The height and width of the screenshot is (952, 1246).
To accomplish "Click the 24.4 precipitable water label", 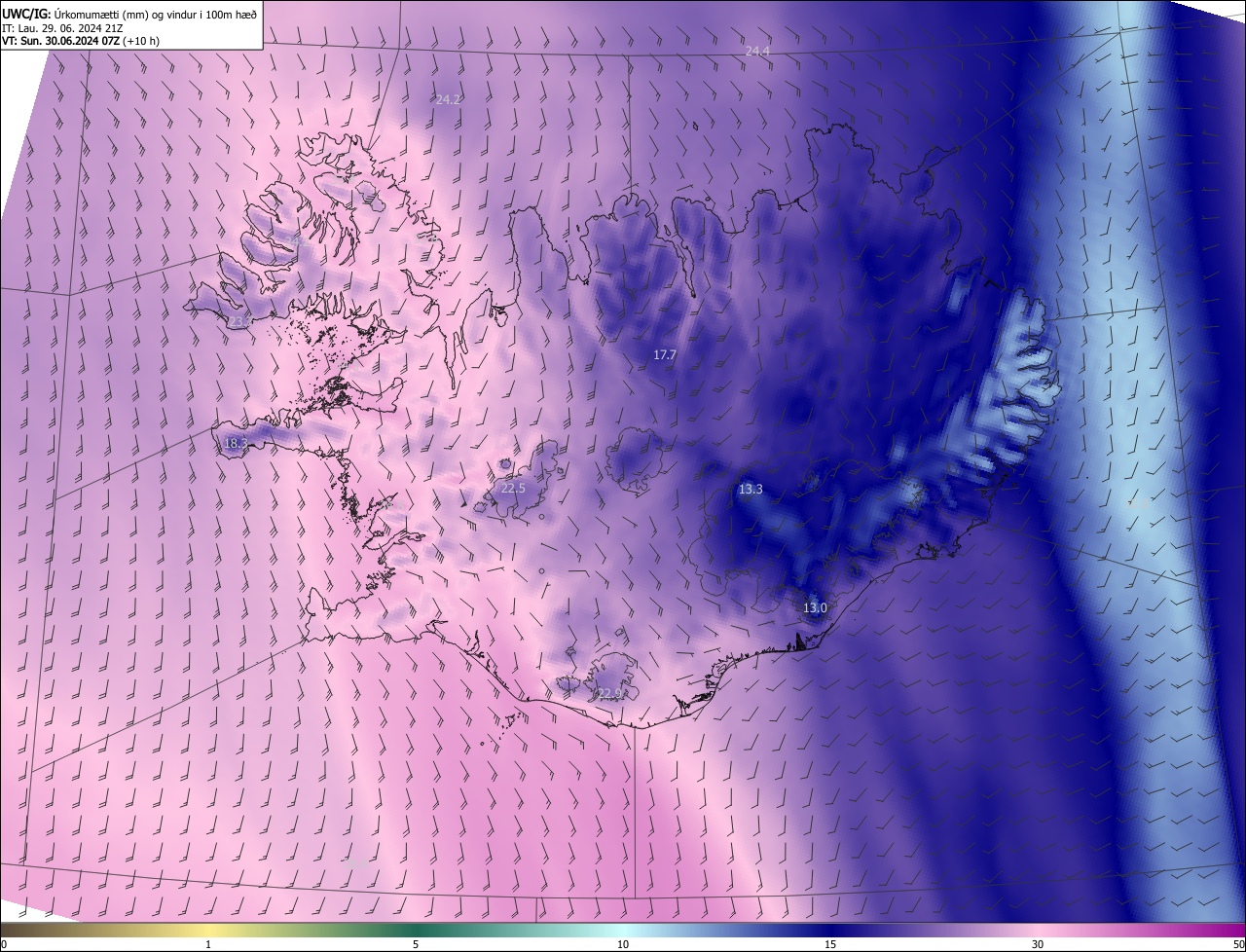I will (757, 51).
